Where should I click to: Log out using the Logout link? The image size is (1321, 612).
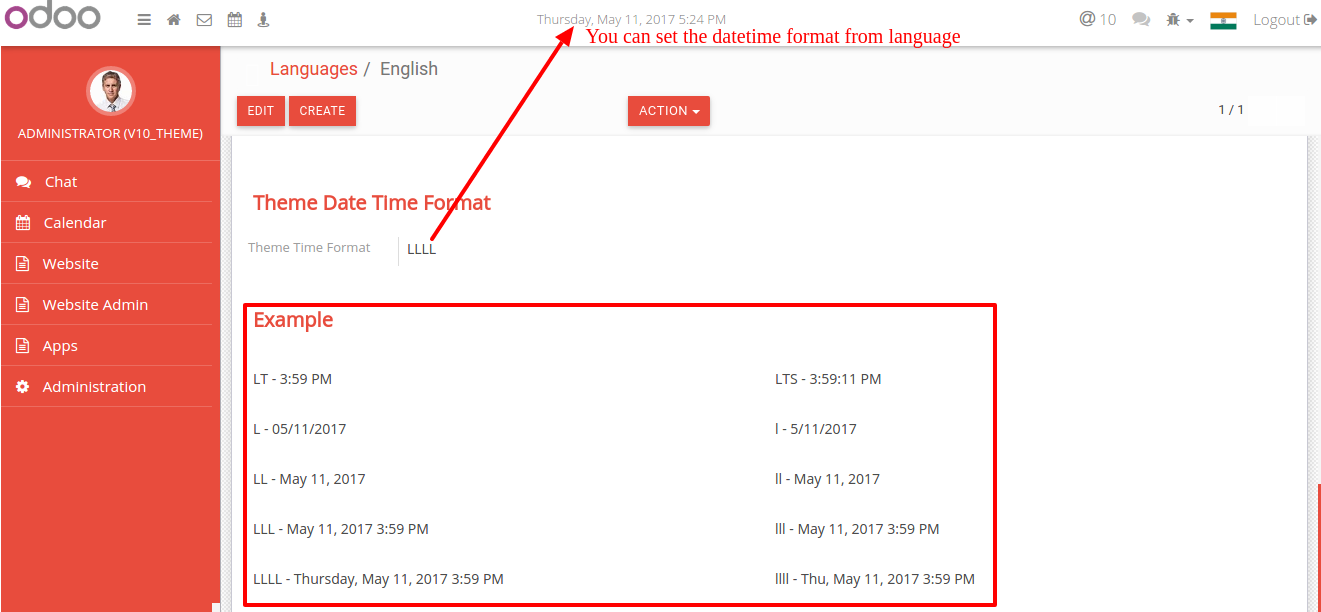[x=1285, y=20]
